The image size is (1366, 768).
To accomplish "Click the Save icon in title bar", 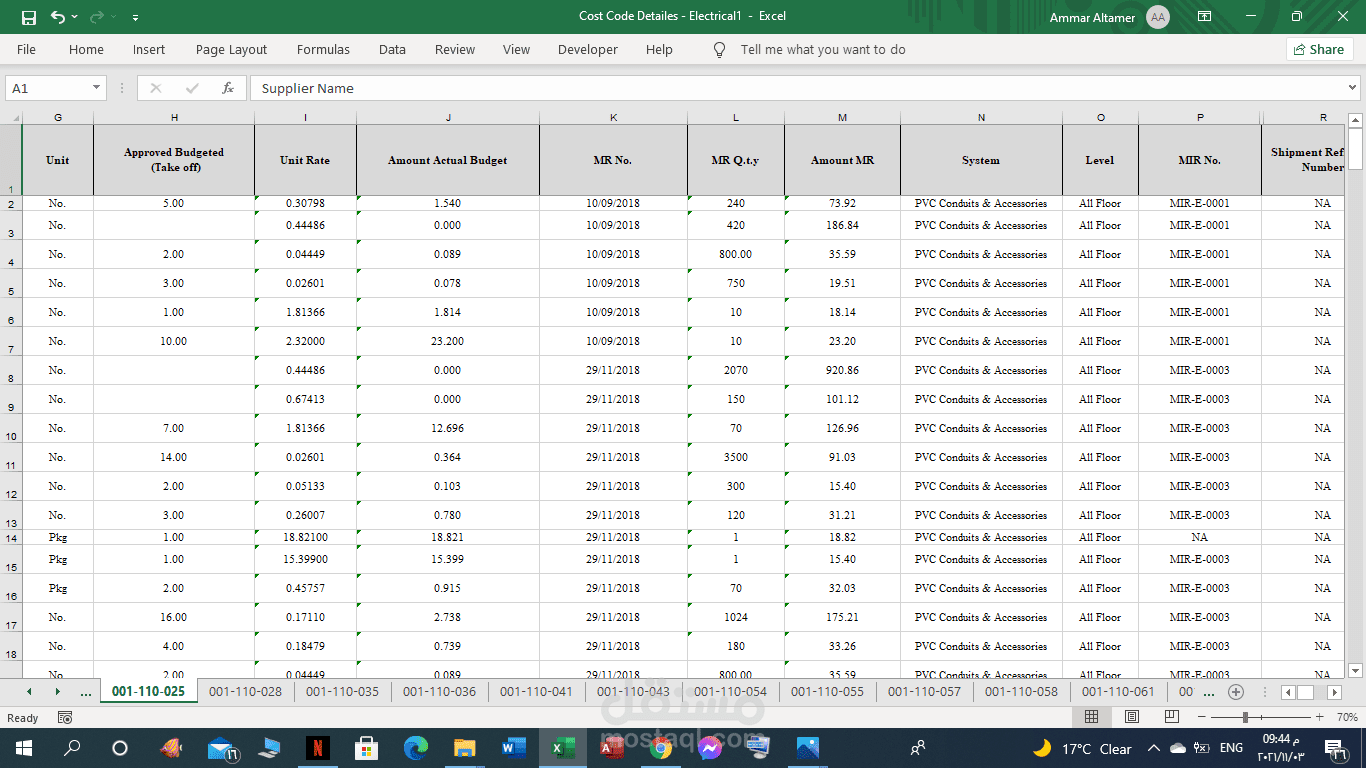I will tap(28, 17).
